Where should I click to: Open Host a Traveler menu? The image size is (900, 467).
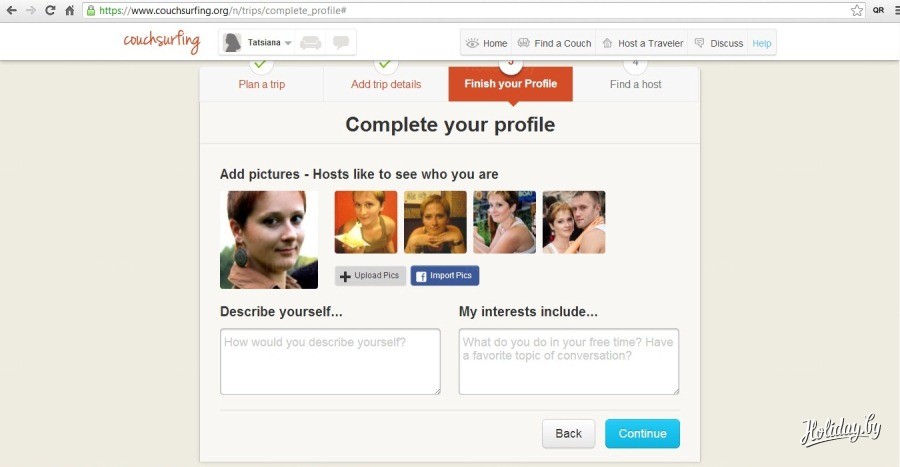tap(642, 43)
